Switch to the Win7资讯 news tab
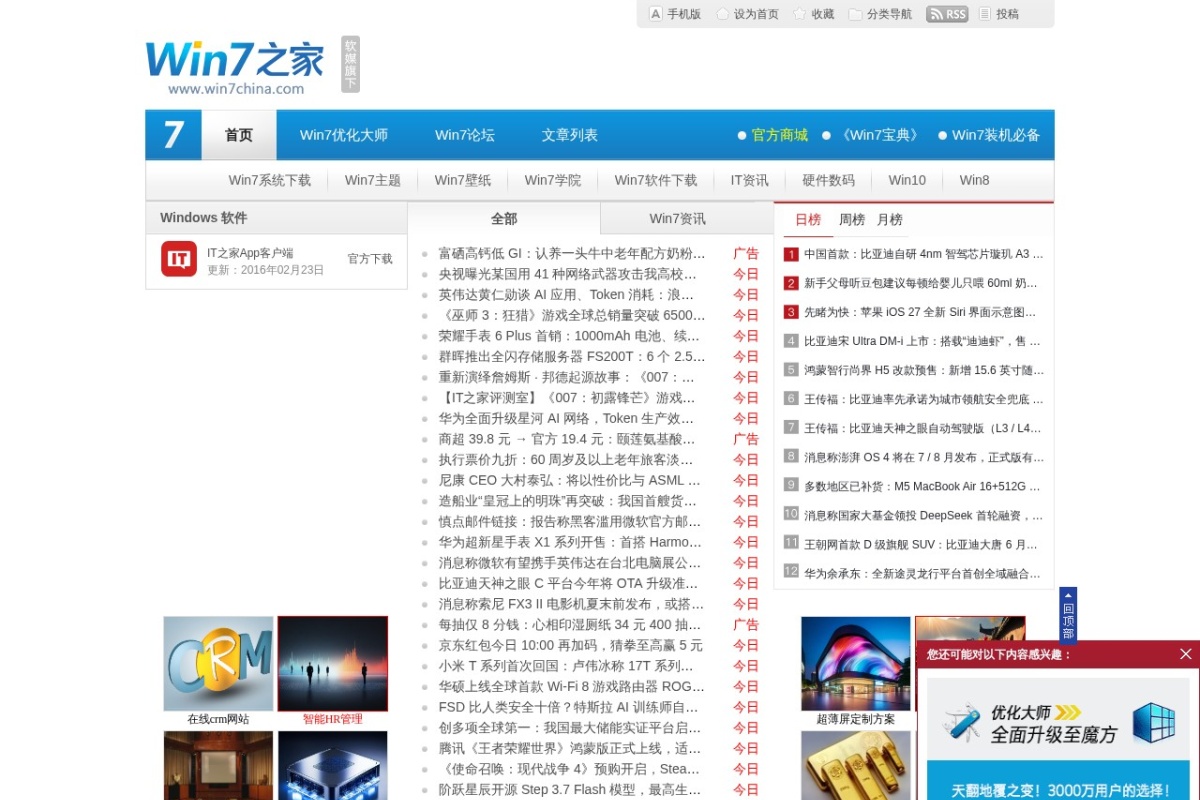This screenshot has width=1200, height=800. (677, 219)
